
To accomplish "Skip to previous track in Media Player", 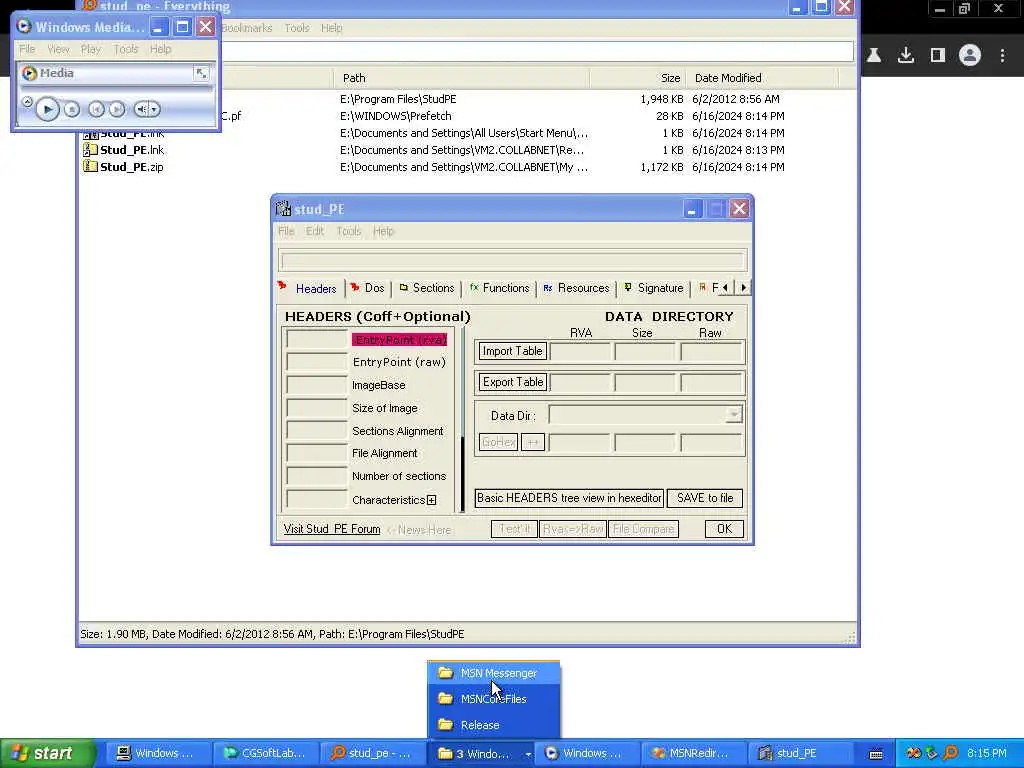I will coord(96,110).
